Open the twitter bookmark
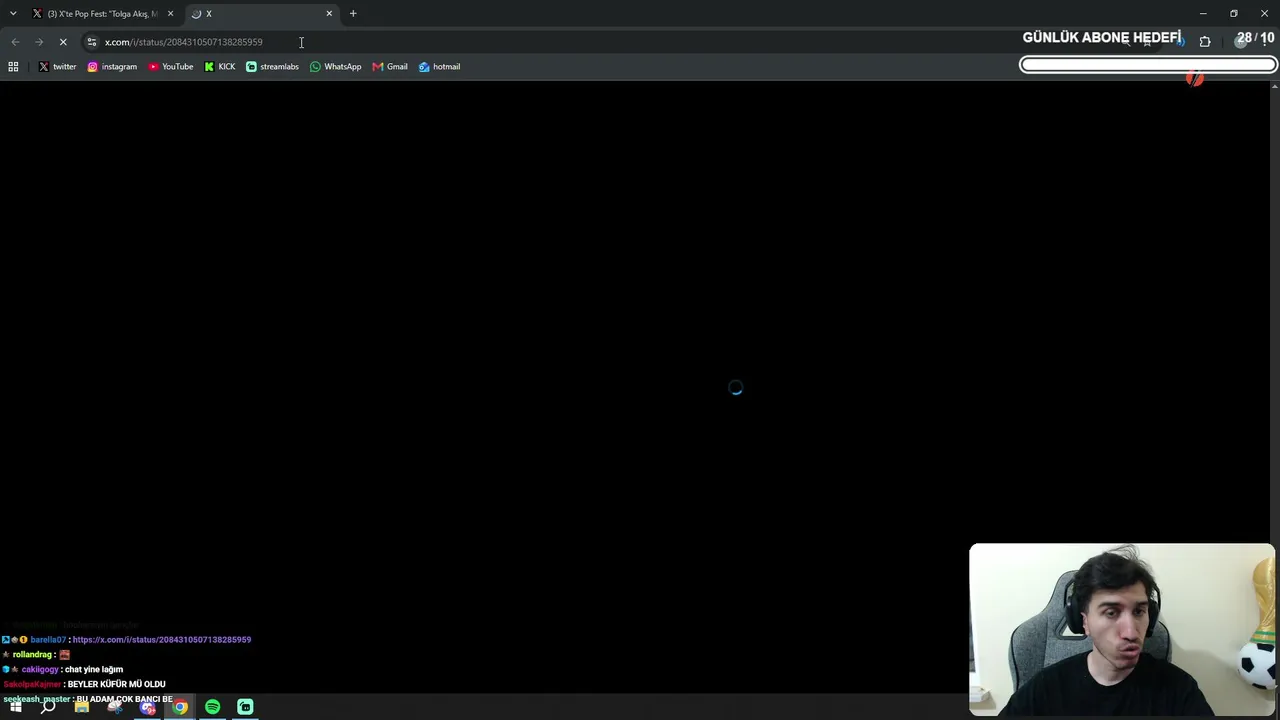The height and width of the screenshot is (720, 1280). [x=57, y=67]
